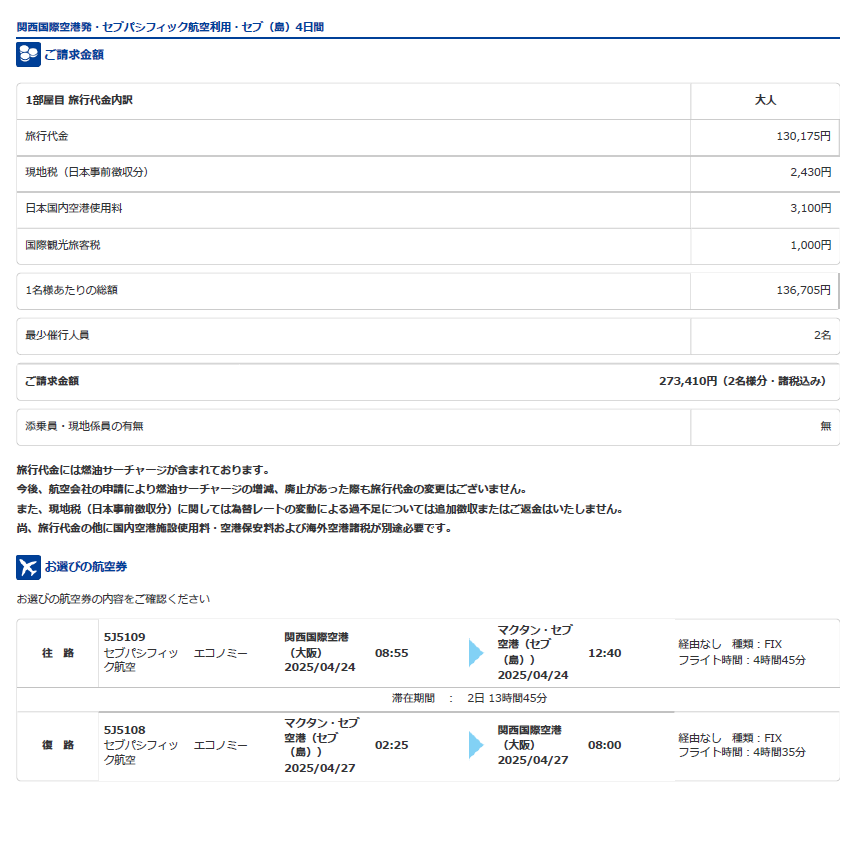Viewport: 863px width, 854px height.
Task: Click the airplane icon beside お選びの航空券
Action: pos(28,567)
